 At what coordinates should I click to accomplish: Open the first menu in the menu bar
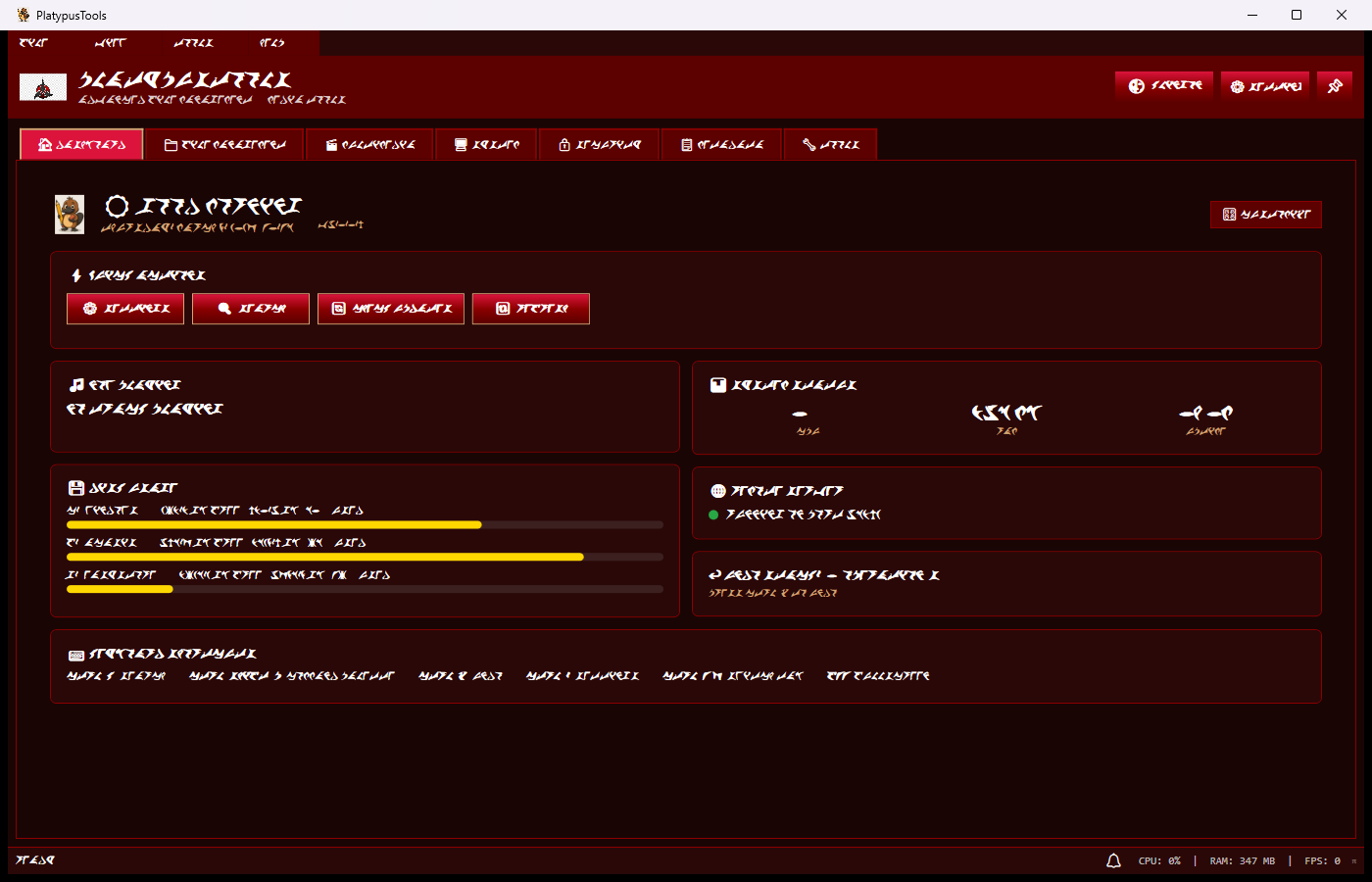click(33, 43)
